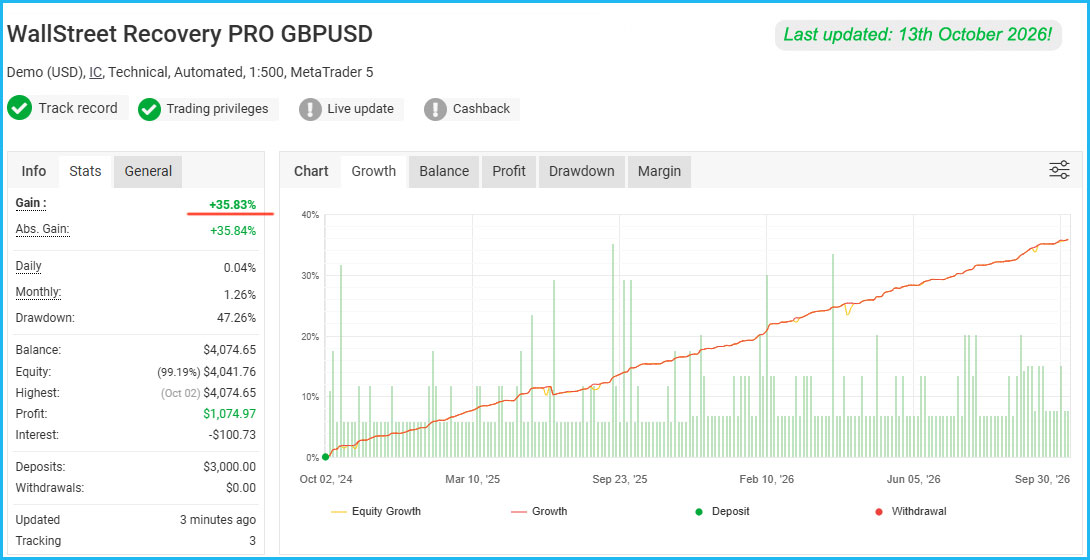The width and height of the screenshot is (1090, 560).
Task: Click the Cashback badge label
Action: [481, 109]
